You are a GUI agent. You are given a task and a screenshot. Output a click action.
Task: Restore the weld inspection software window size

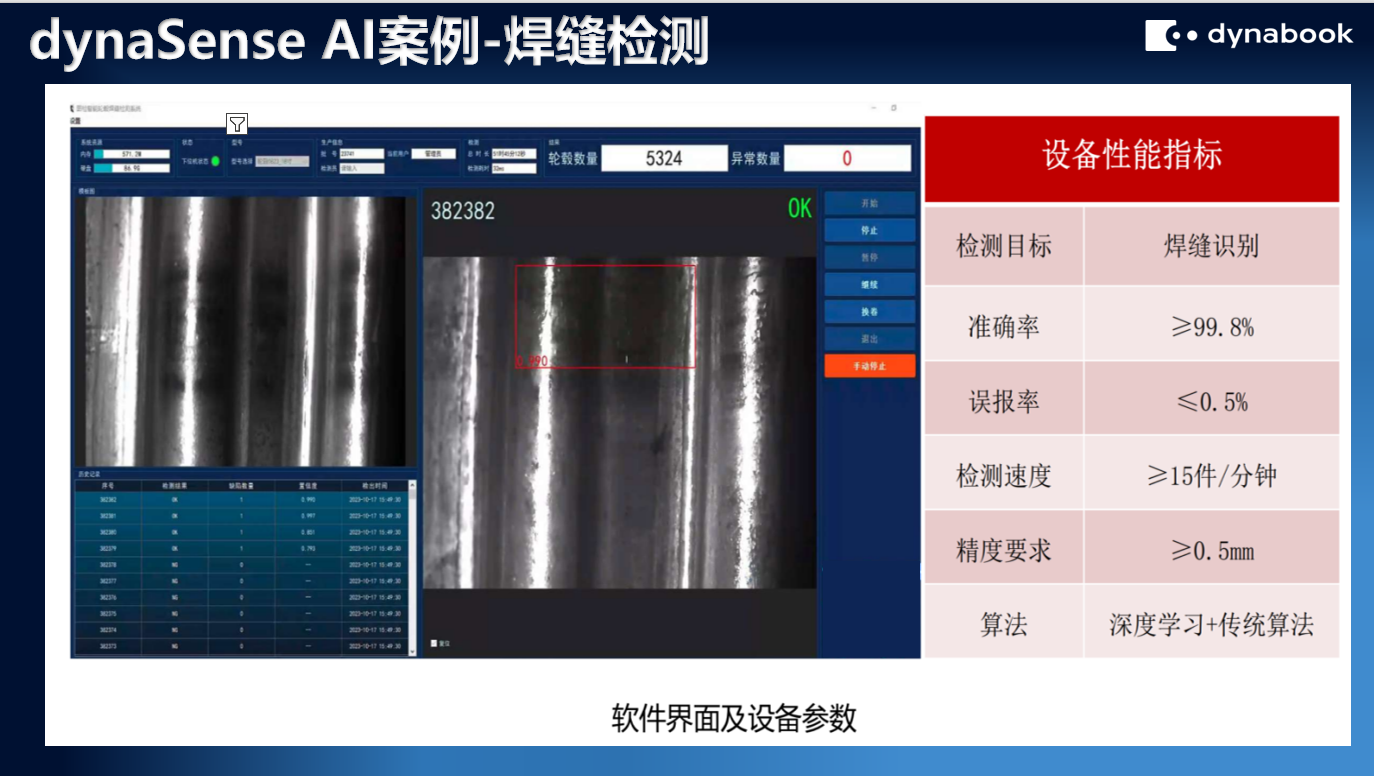[x=894, y=108]
